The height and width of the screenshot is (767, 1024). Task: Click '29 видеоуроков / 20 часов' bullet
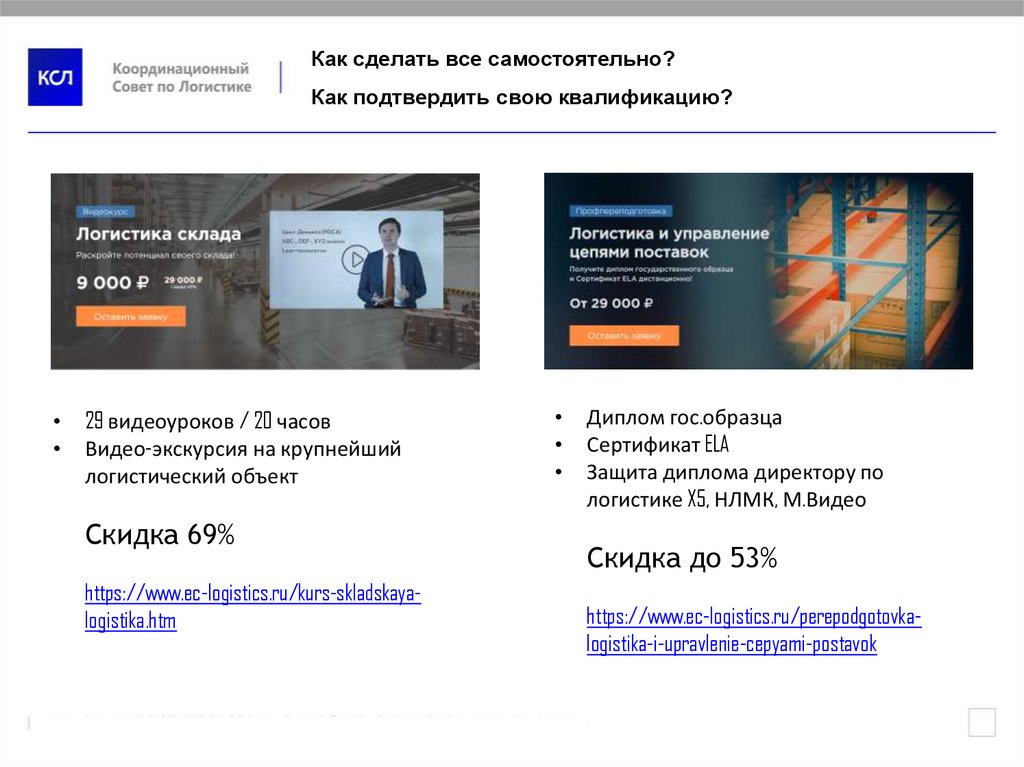208,421
